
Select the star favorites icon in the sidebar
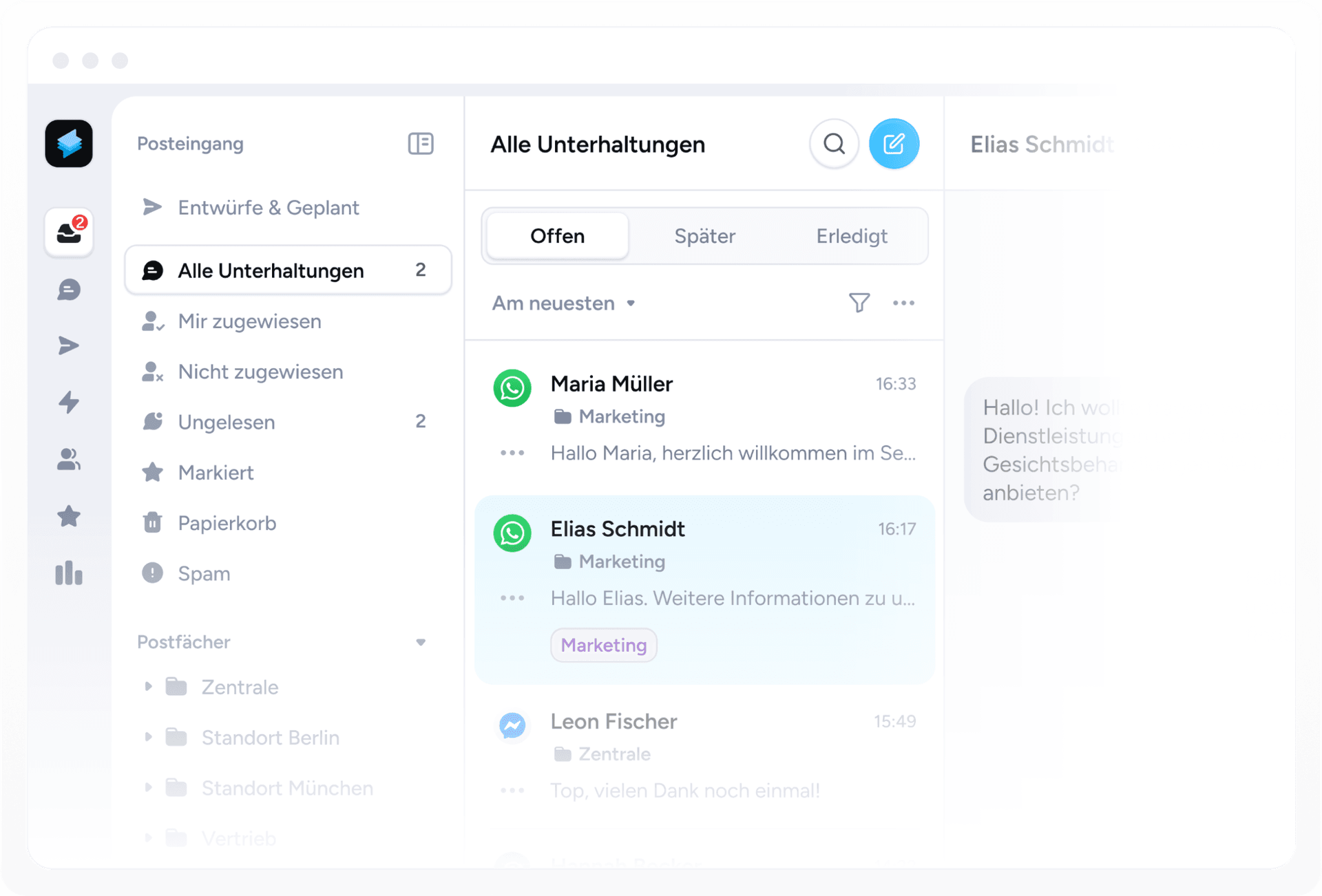pos(69,517)
